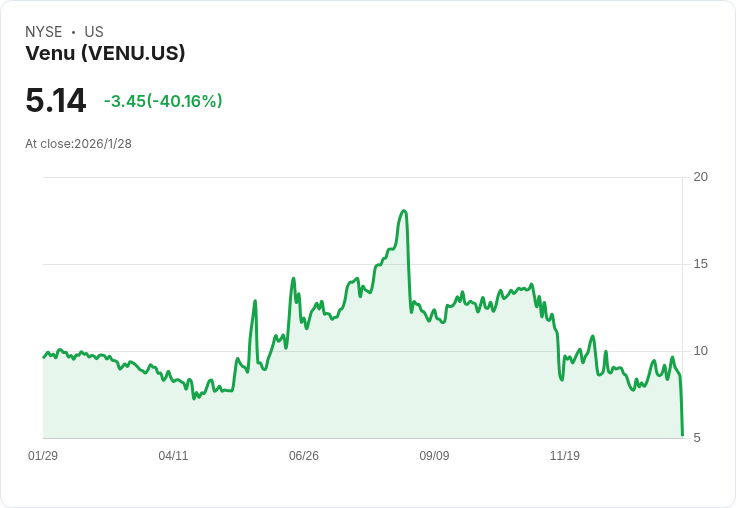Click the 20 y-axis label
The height and width of the screenshot is (508, 736).
(701, 177)
